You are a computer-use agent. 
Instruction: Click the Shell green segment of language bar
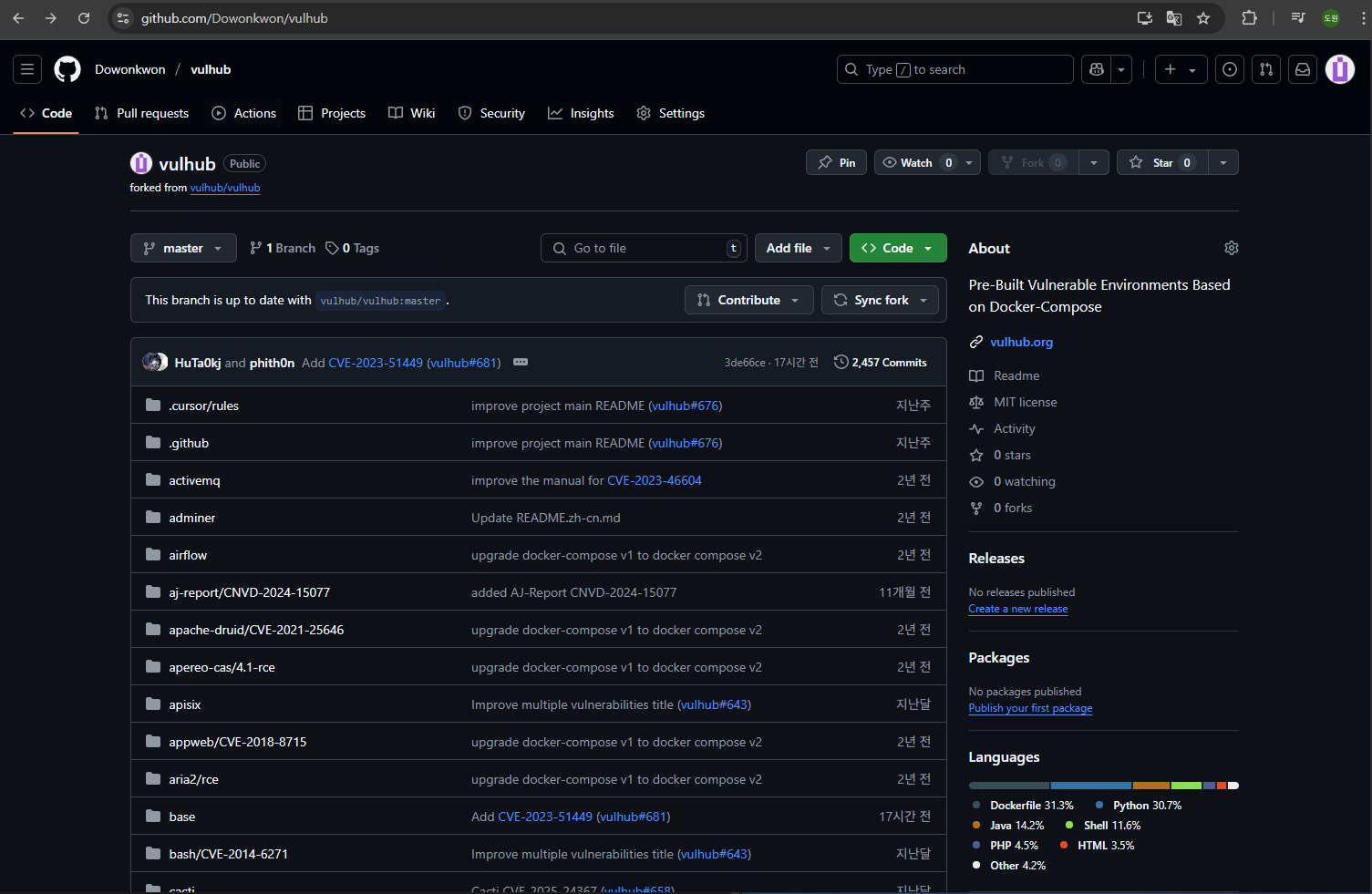[x=1186, y=786]
